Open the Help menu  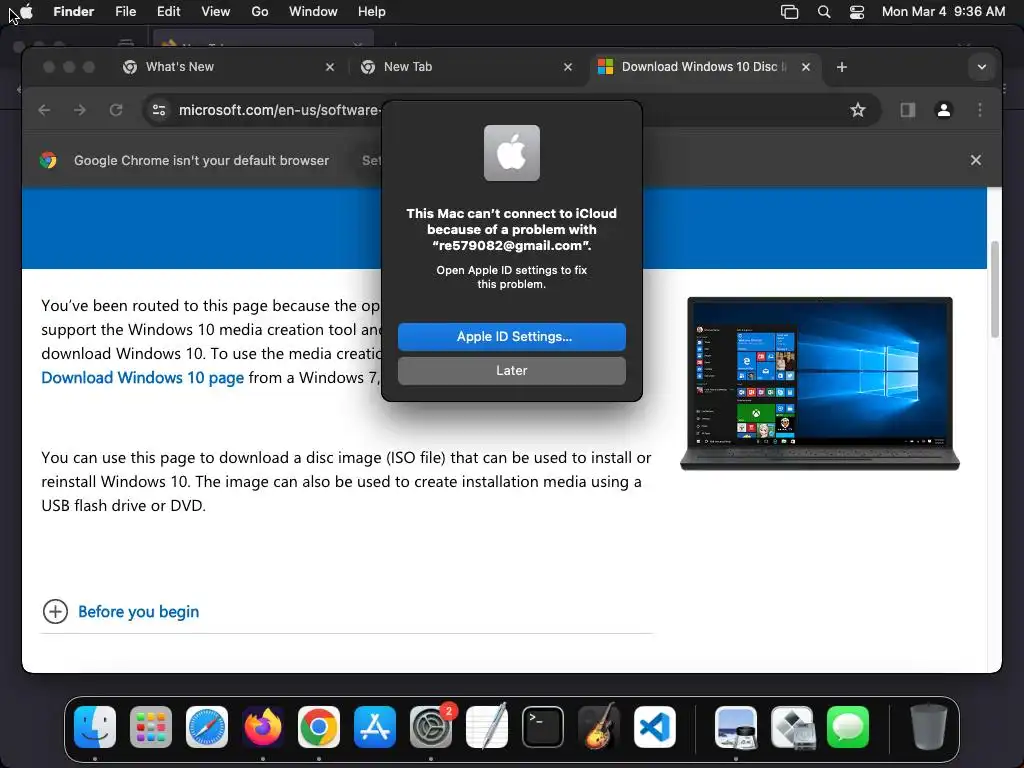point(372,12)
